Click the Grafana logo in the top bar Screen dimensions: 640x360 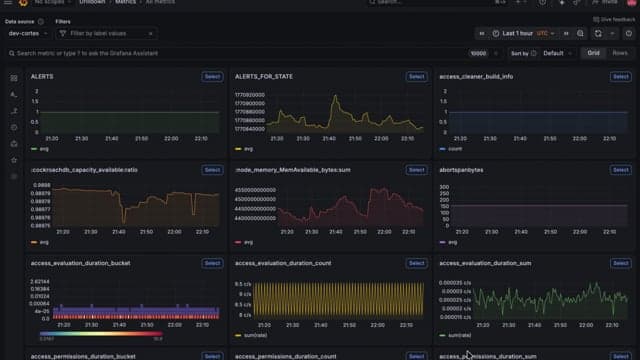coord(23,2)
